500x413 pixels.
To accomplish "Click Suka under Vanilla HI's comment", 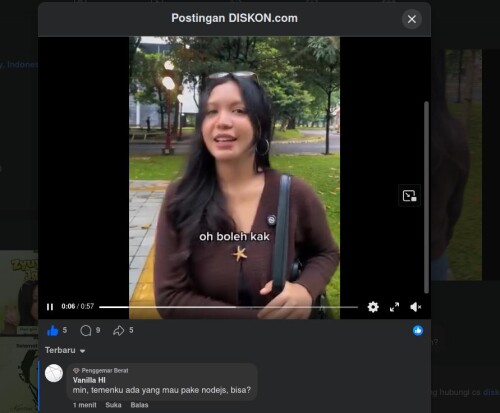I will (x=113, y=405).
